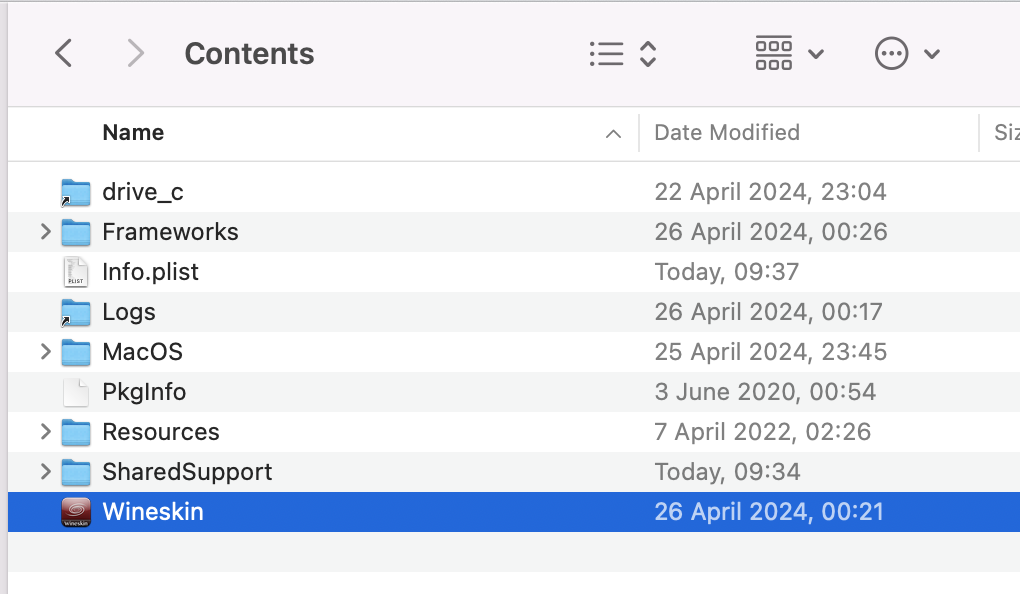The height and width of the screenshot is (594, 1020).
Task: Expand the SharedSupport folder
Action: [46, 472]
